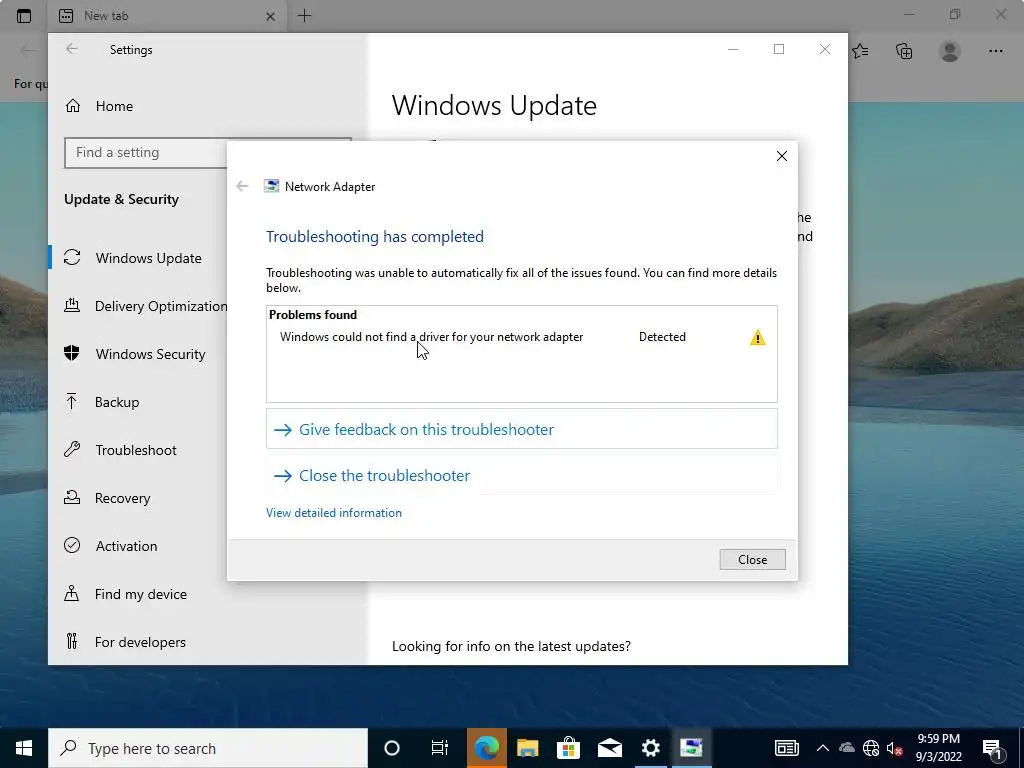Image resolution: width=1024 pixels, height=768 pixels.
Task: Close the Edge New tab
Action: pyautogui.click(x=270, y=16)
